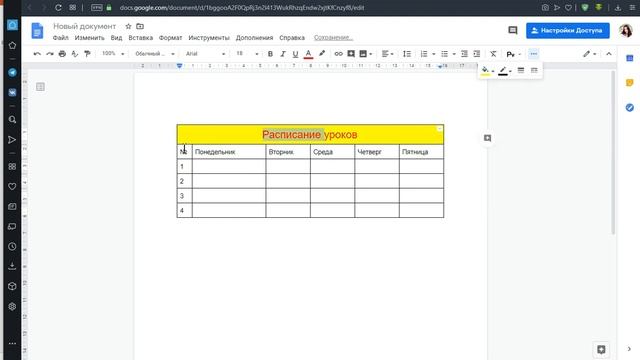Expand numbered list style arrow

coord(433,54)
